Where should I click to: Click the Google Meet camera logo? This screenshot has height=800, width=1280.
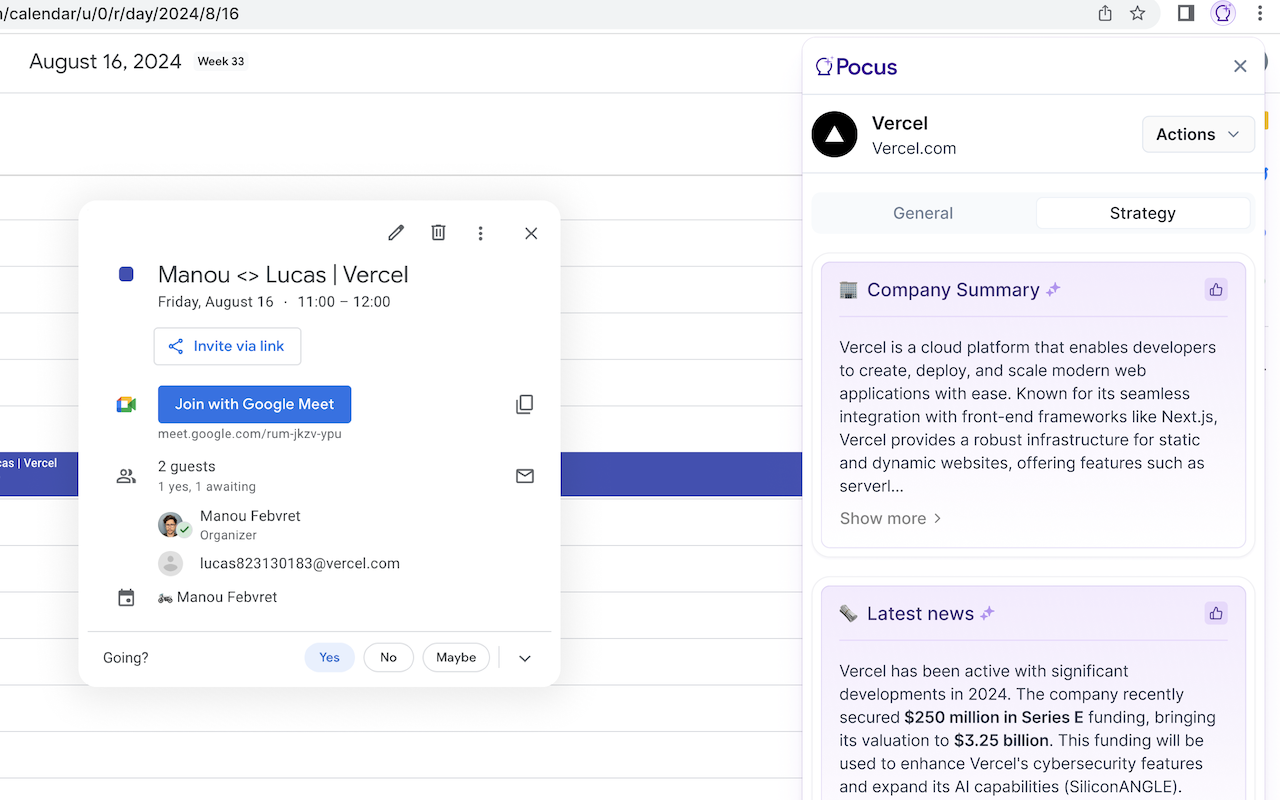pyautogui.click(x=126, y=404)
